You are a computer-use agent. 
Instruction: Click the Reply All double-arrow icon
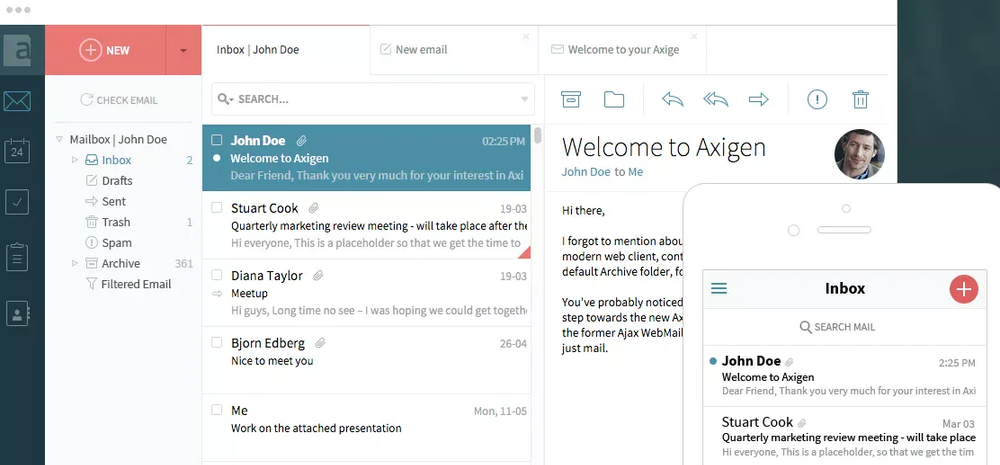(715, 99)
